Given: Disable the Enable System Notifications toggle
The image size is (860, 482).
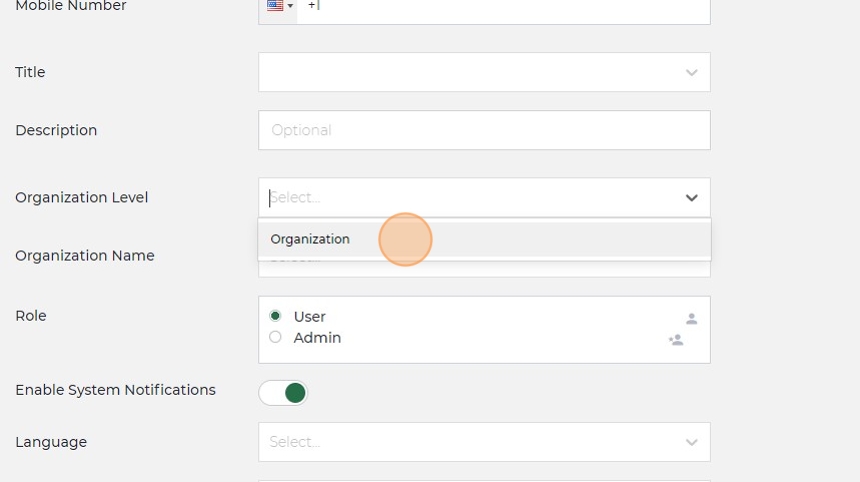Looking at the screenshot, I should [x=284, y=393].
